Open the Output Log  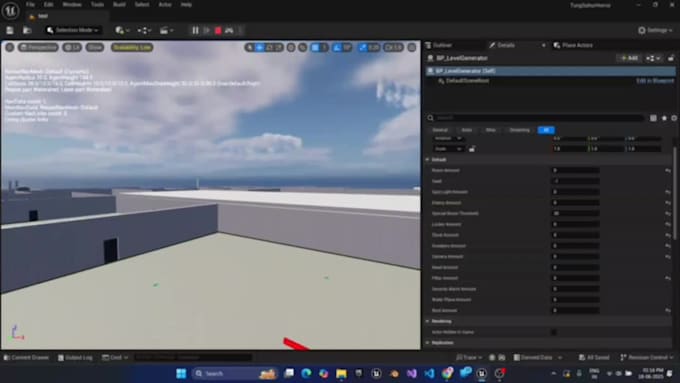[x=75, y=357]
